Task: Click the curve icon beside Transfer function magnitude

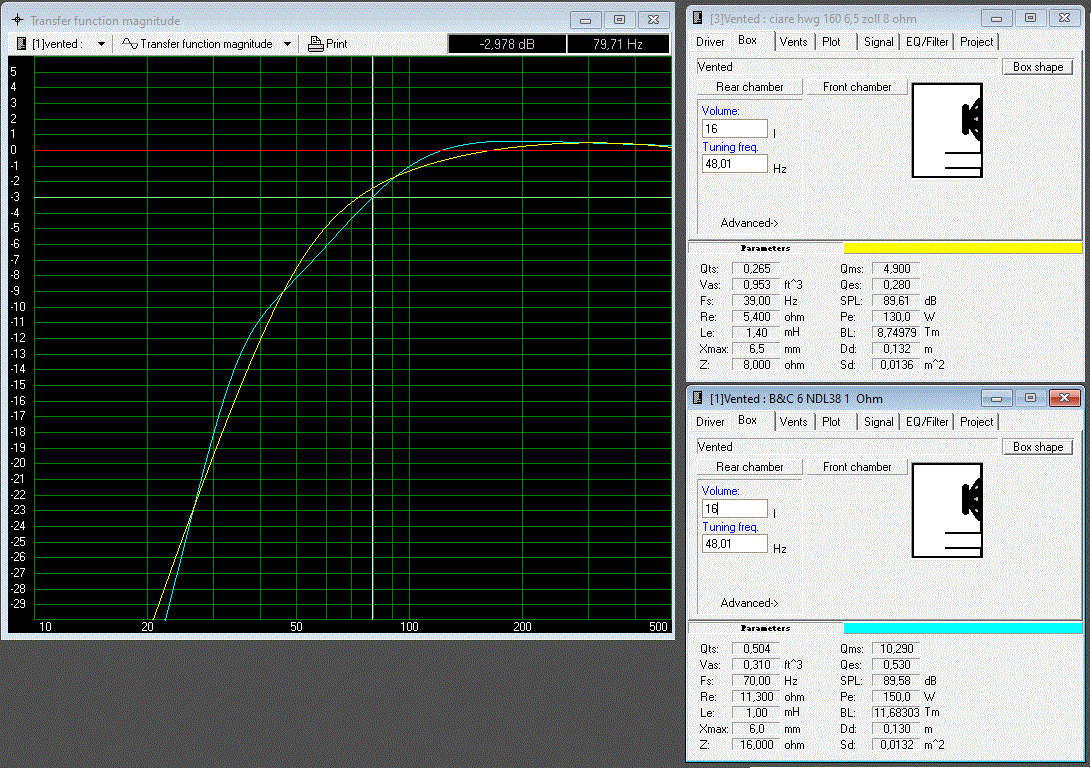Action: pyautogui.click(x=129, y=44)
